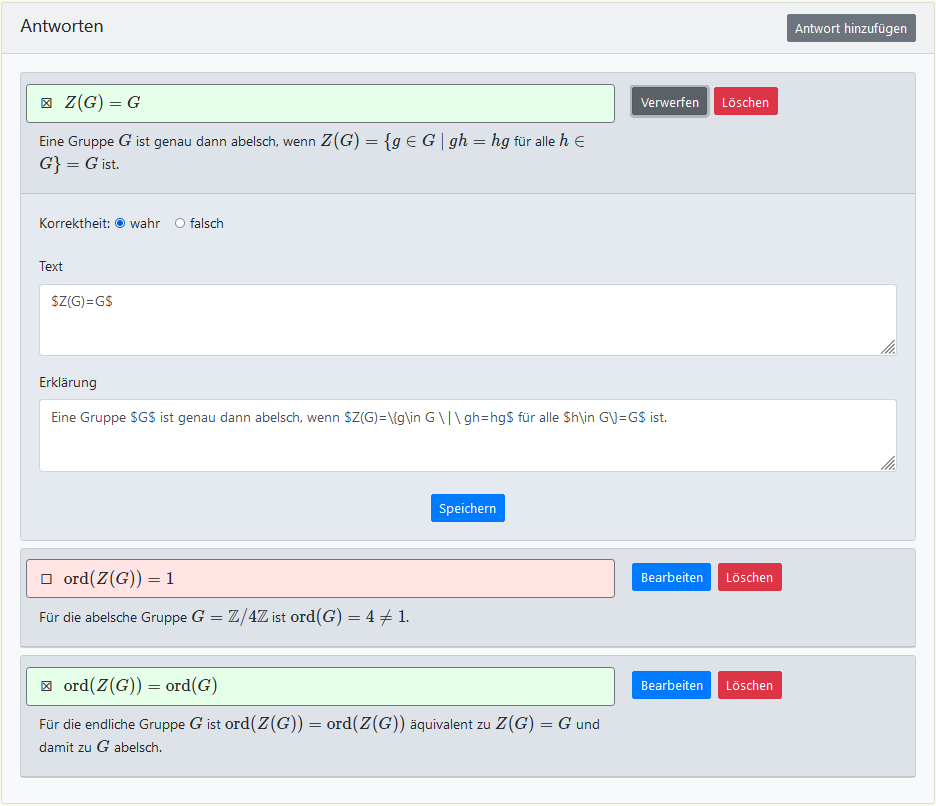
Task: Click the red ord(Z(G))=1 answer box
Action: [x=350, y=578]
